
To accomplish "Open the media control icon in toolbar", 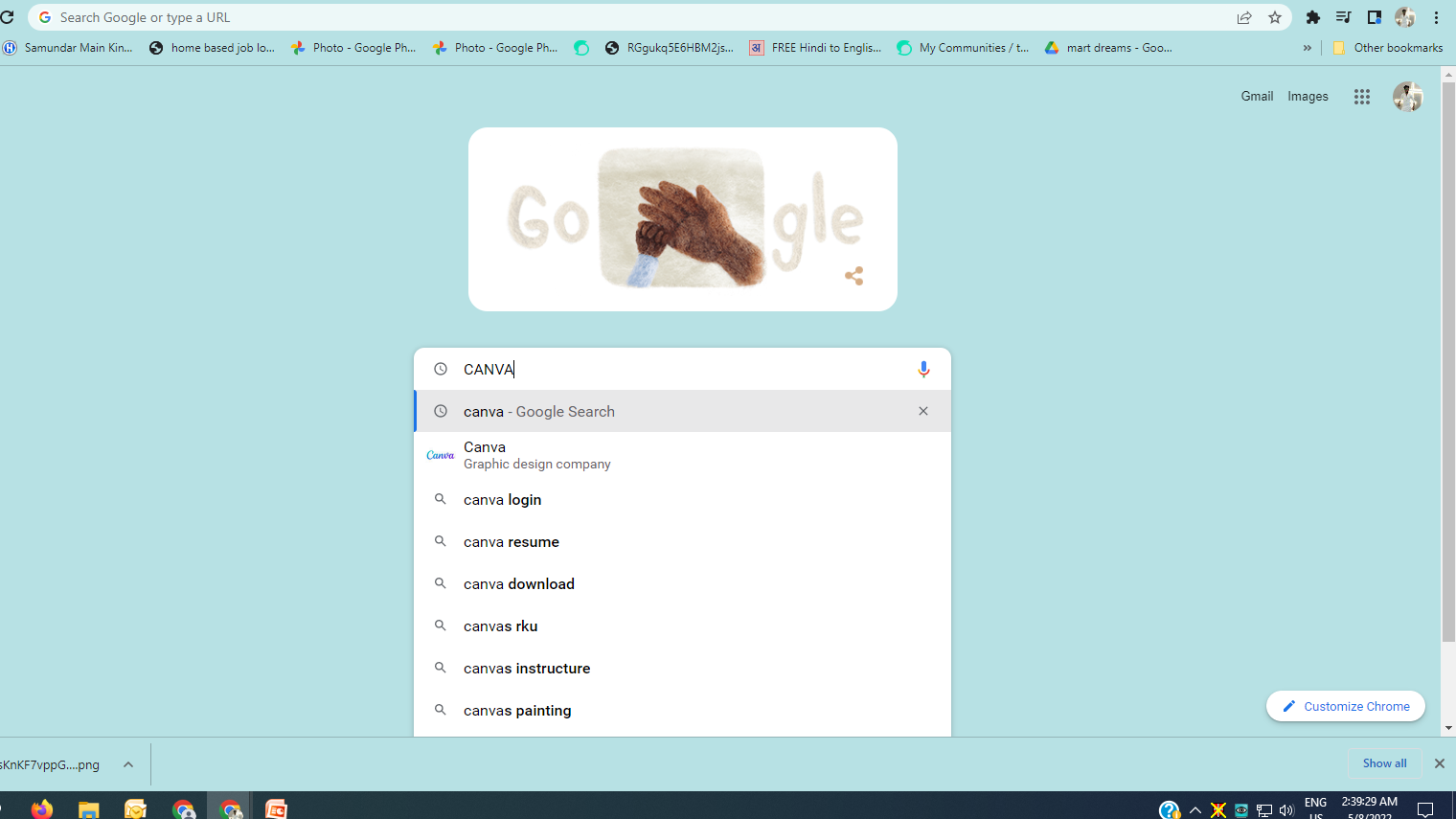I will click(1343, 17).
